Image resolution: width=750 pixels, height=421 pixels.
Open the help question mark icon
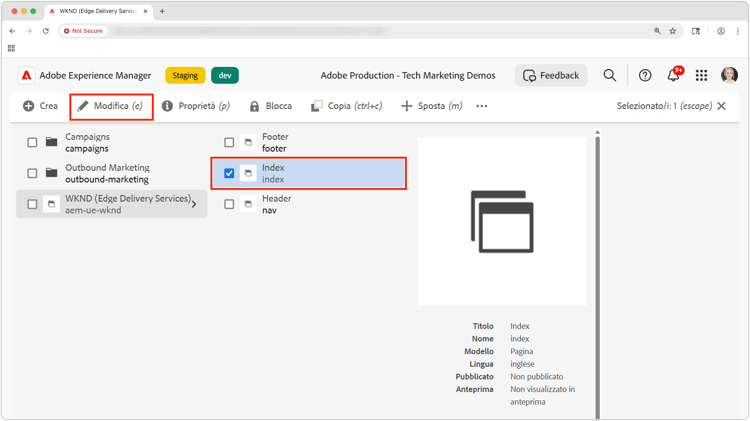(x=645, y=75)
